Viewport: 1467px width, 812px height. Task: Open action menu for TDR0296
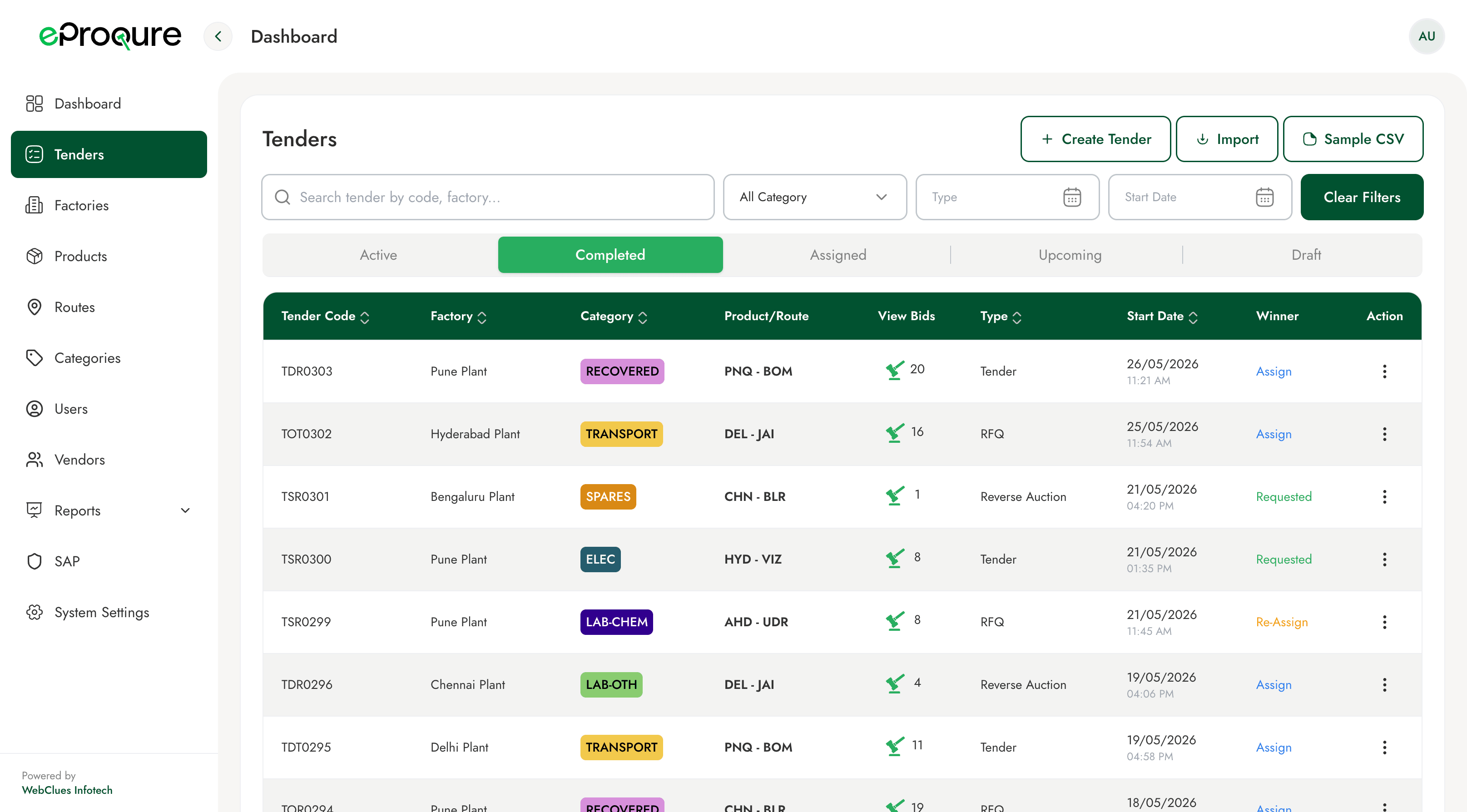point(1384,684)
